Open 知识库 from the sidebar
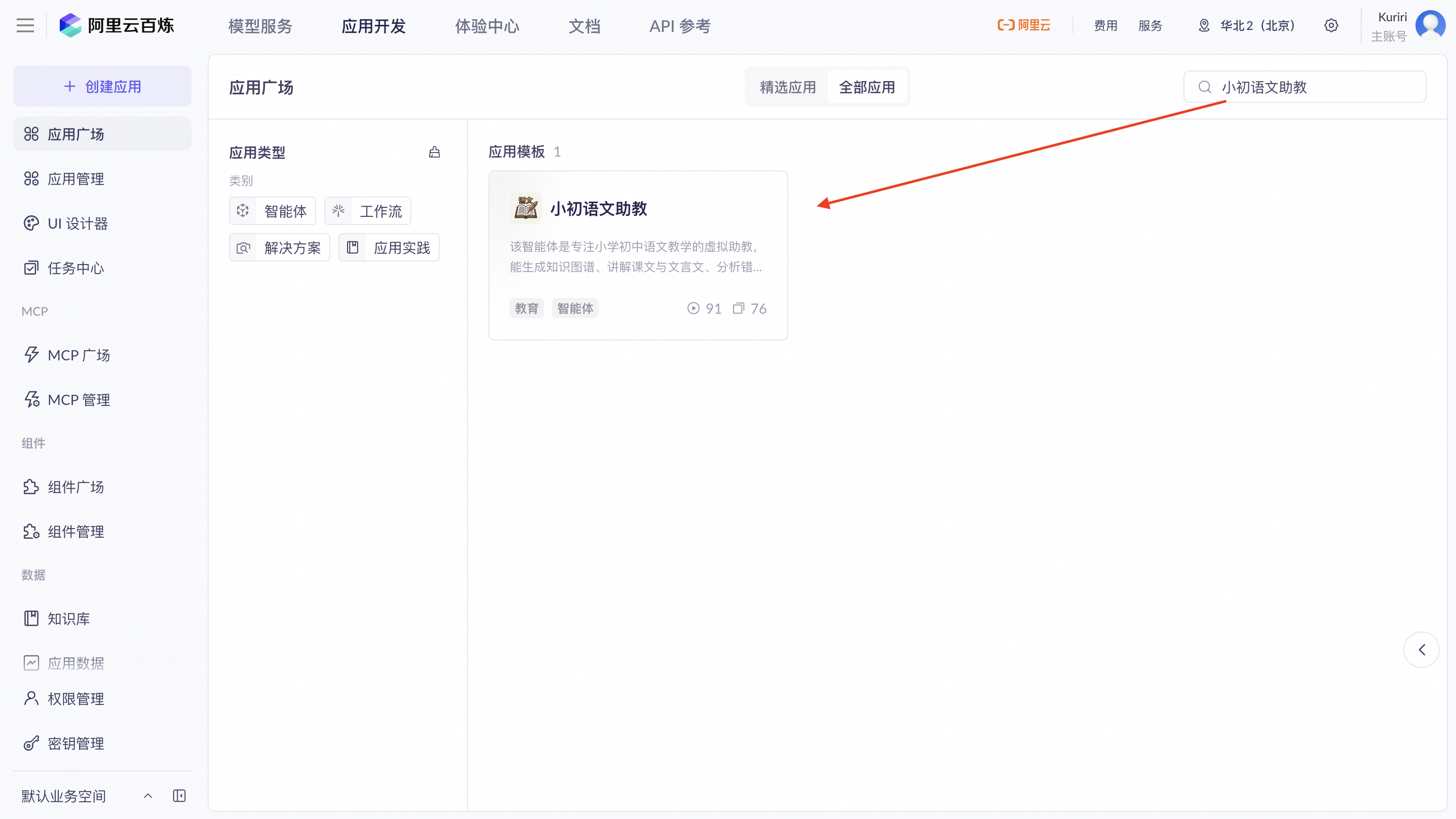This screenshot has height=819, width=1456. click(x=68, y=618)
